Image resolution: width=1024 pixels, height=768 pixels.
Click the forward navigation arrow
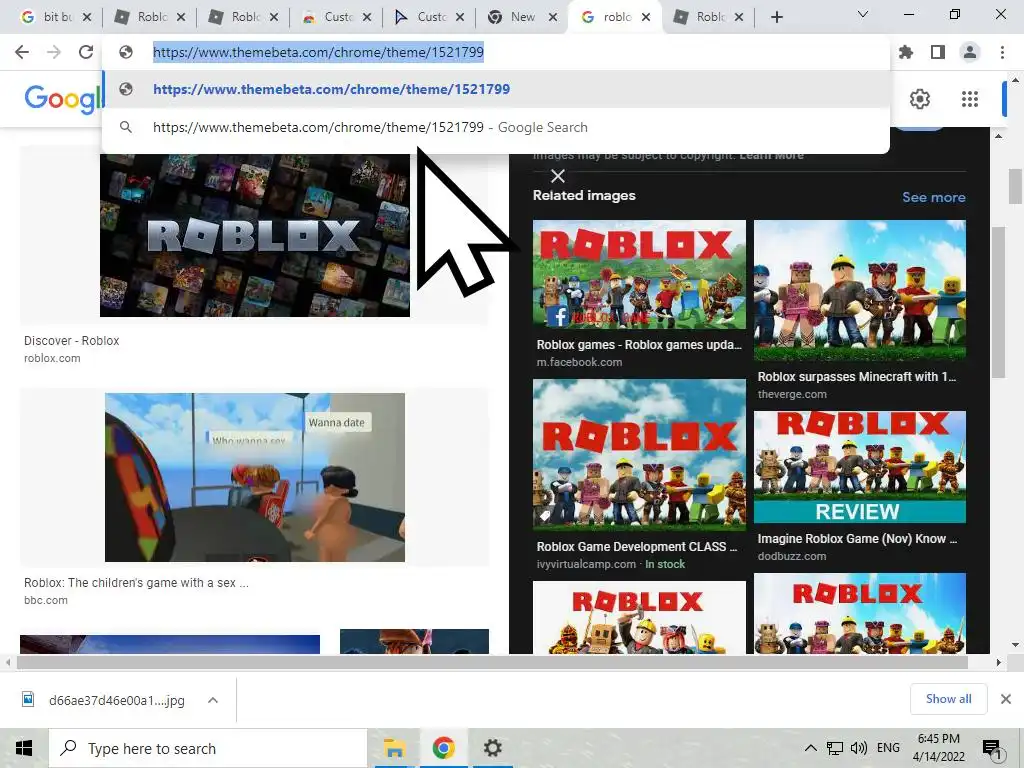click(x=54, y=52)
